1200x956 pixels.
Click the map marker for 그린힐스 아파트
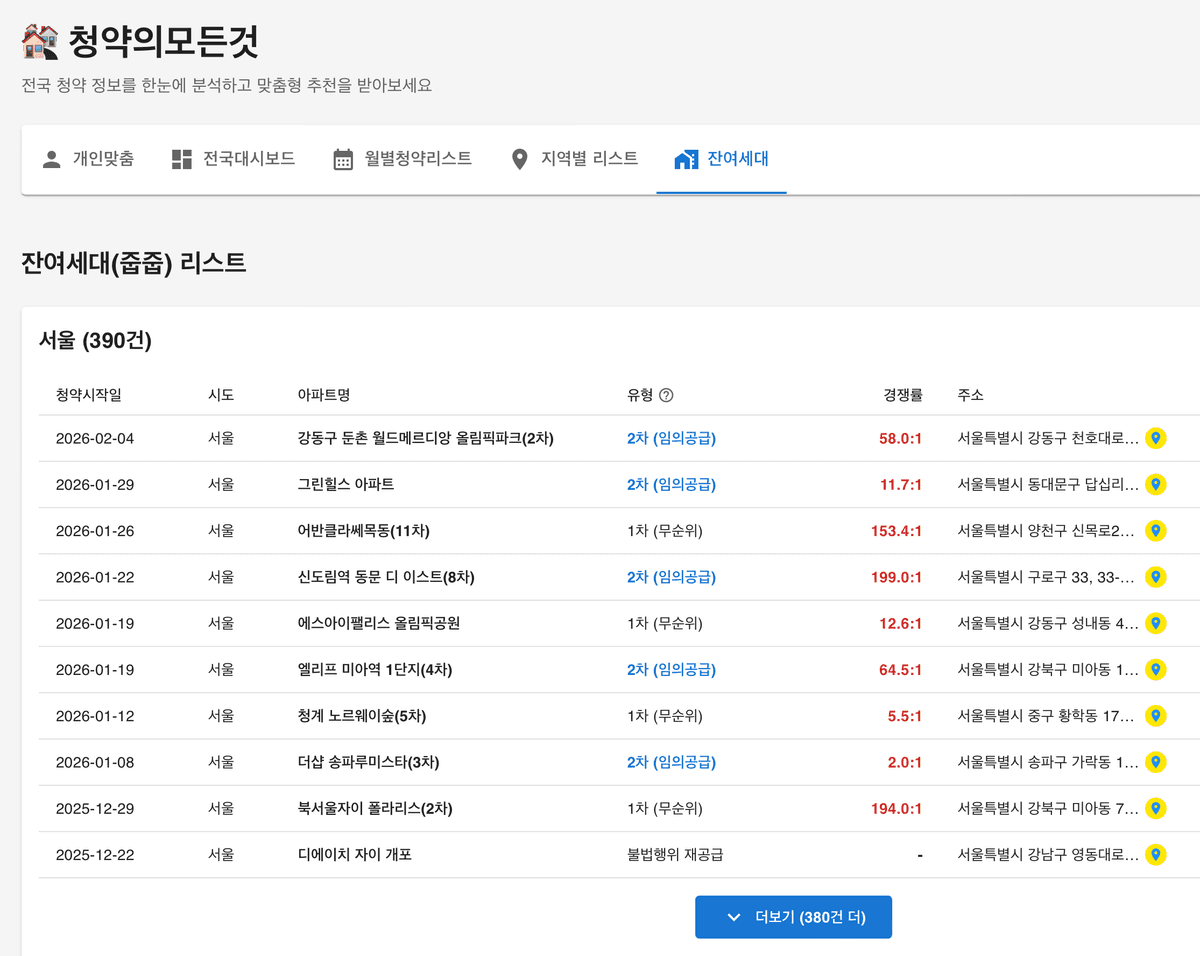pos(1156,484)
